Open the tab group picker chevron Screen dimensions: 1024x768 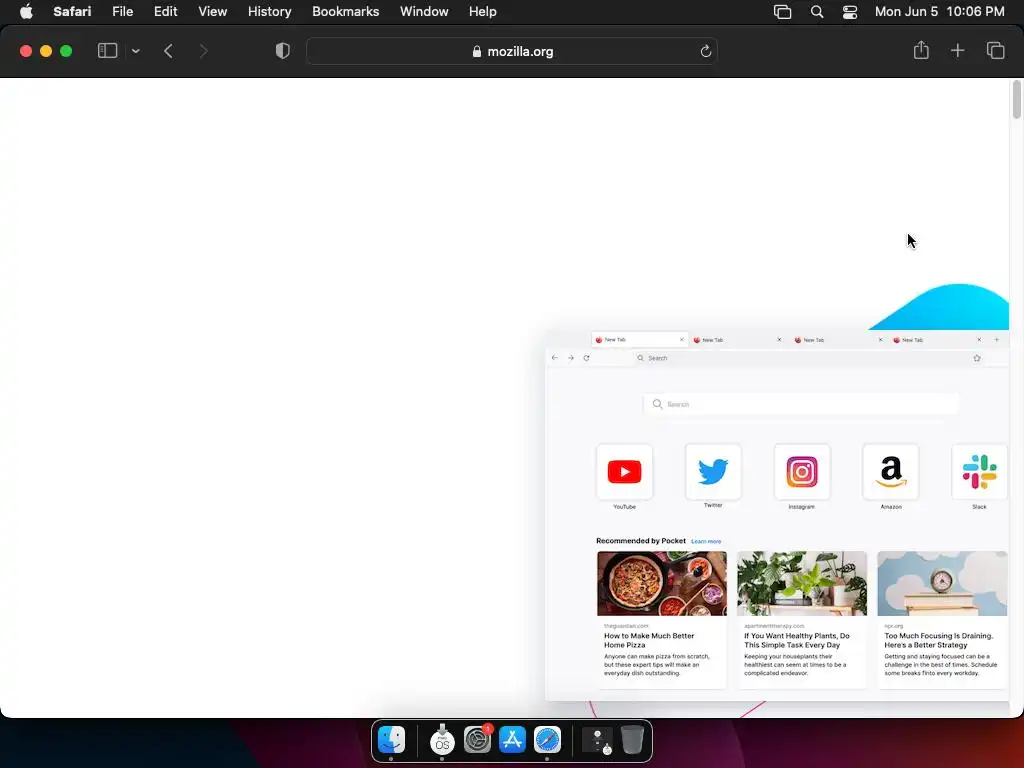[135, 51]
